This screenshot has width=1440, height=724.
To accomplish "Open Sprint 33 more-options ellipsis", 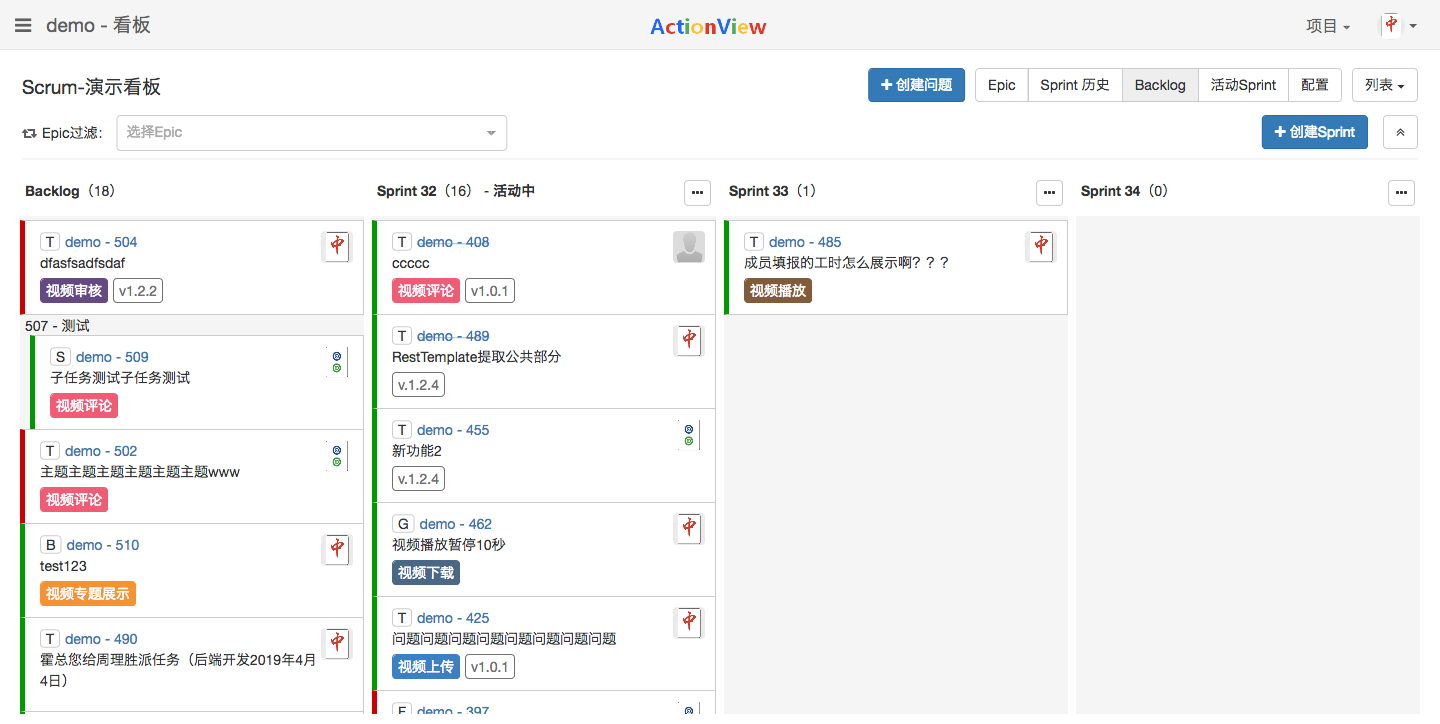I will click(1049, 192).
